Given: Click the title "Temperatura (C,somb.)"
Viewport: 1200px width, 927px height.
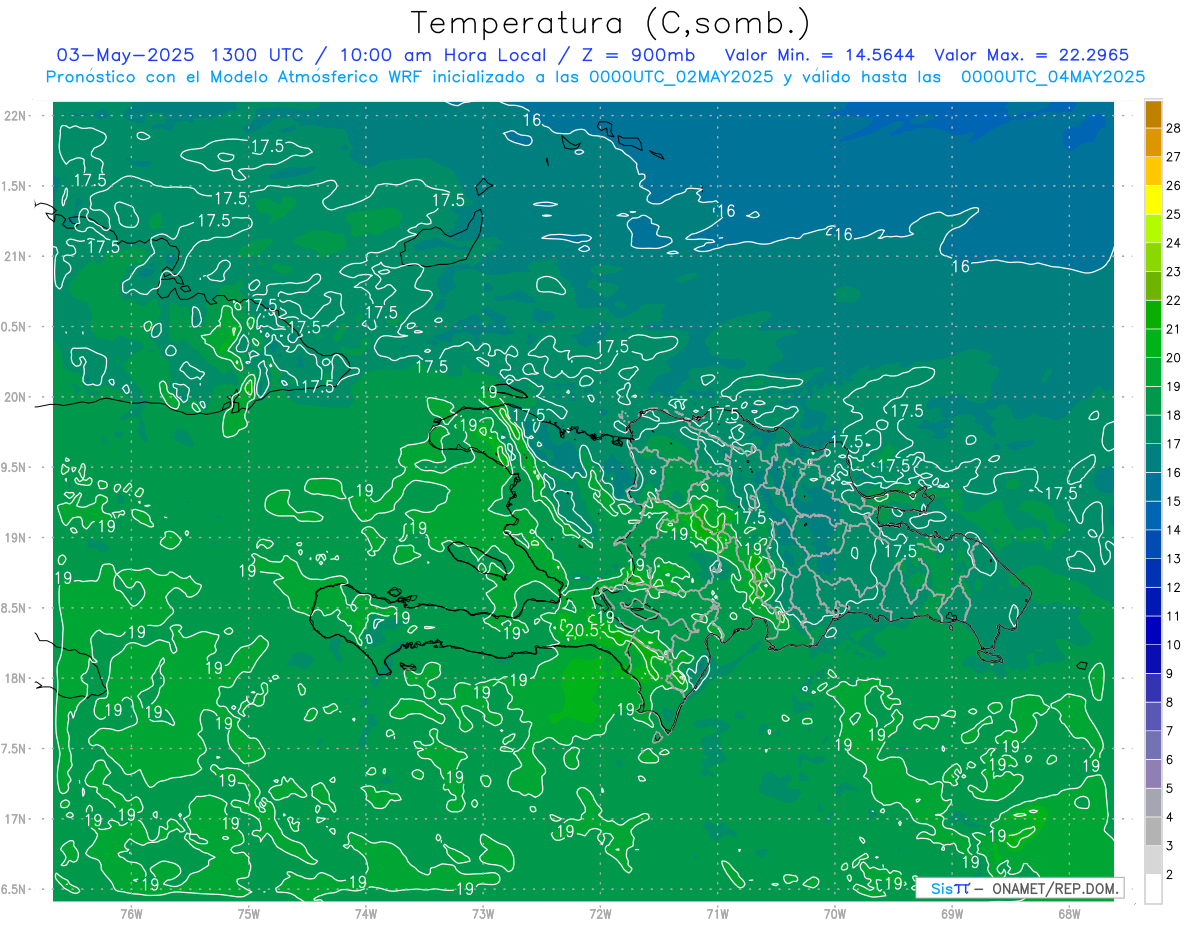Looking at the screenshot, I should click(x=610, y=24).
